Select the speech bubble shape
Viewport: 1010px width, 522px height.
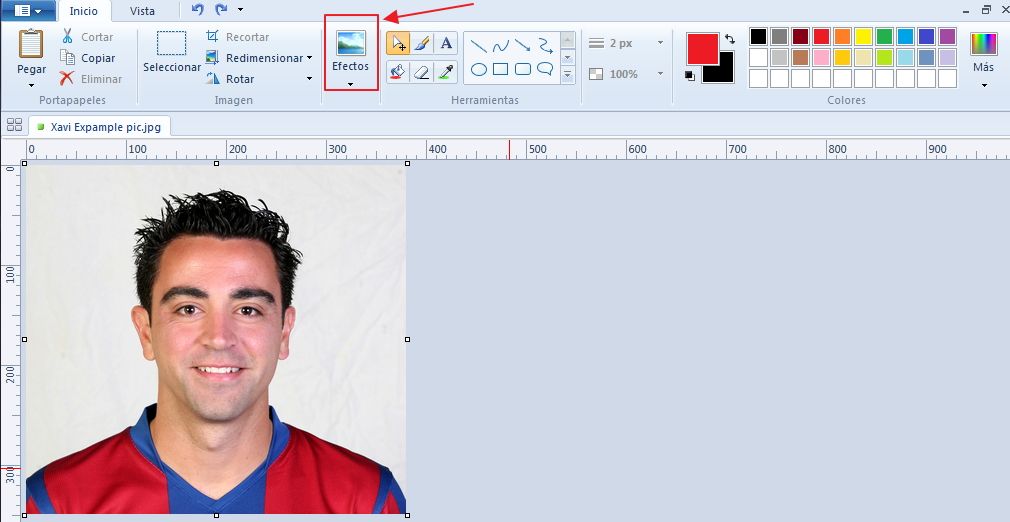click(x=546, y=69)
